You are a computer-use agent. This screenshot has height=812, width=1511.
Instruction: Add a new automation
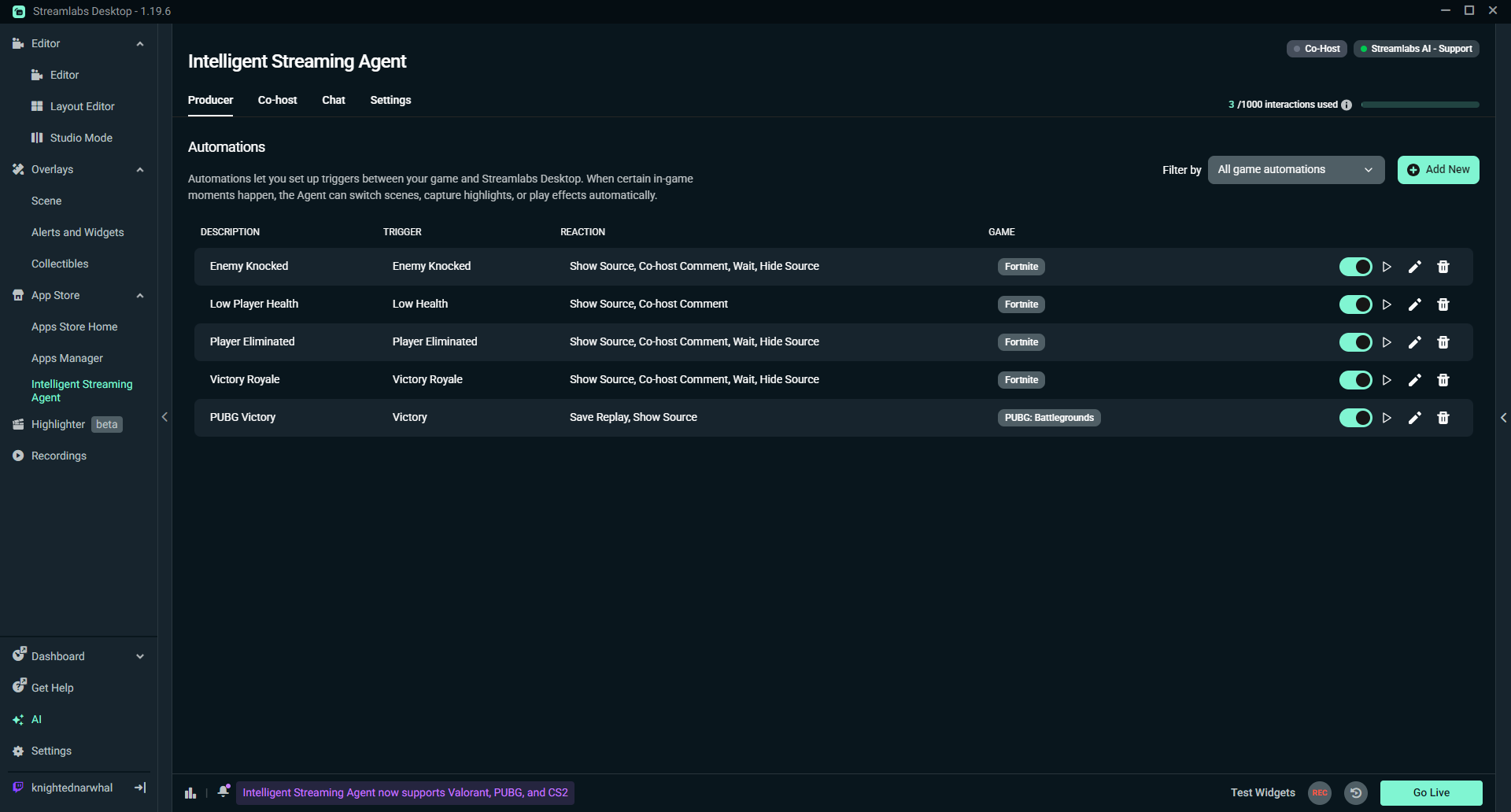1439,169
